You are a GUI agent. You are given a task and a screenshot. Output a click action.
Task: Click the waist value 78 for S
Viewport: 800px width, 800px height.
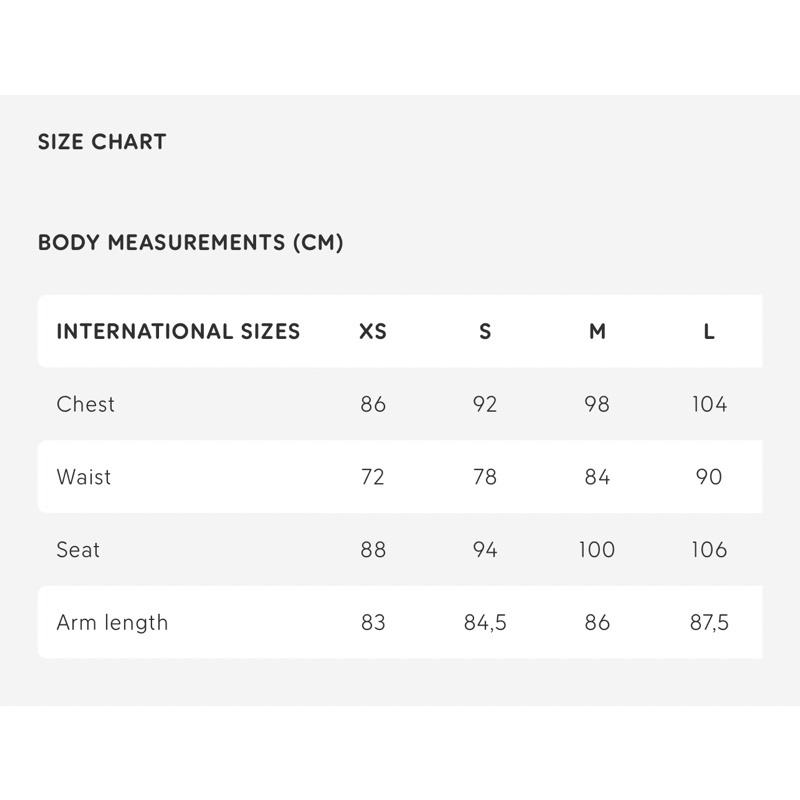pos(485,477)
